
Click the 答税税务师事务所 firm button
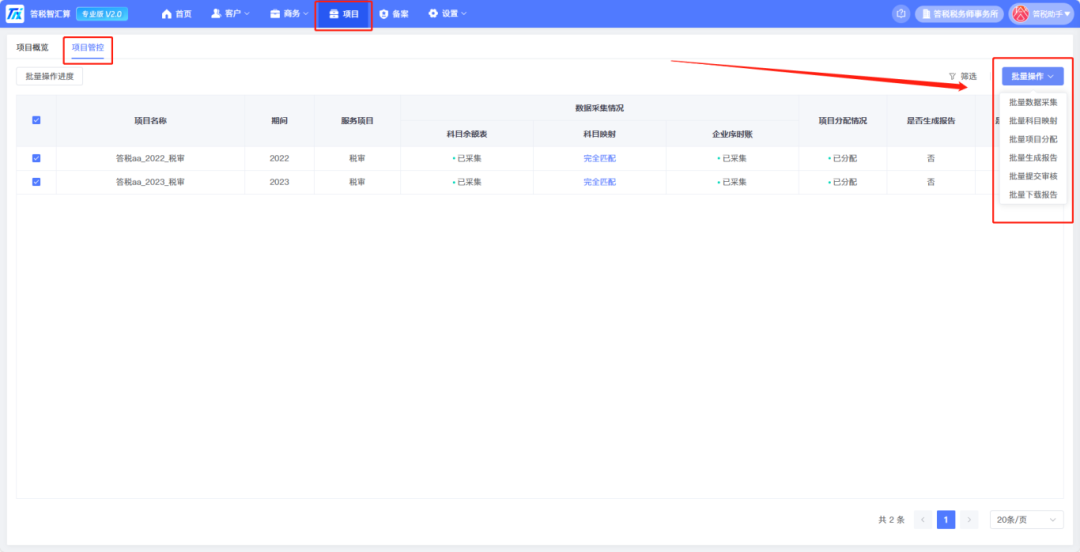point(959,14)
